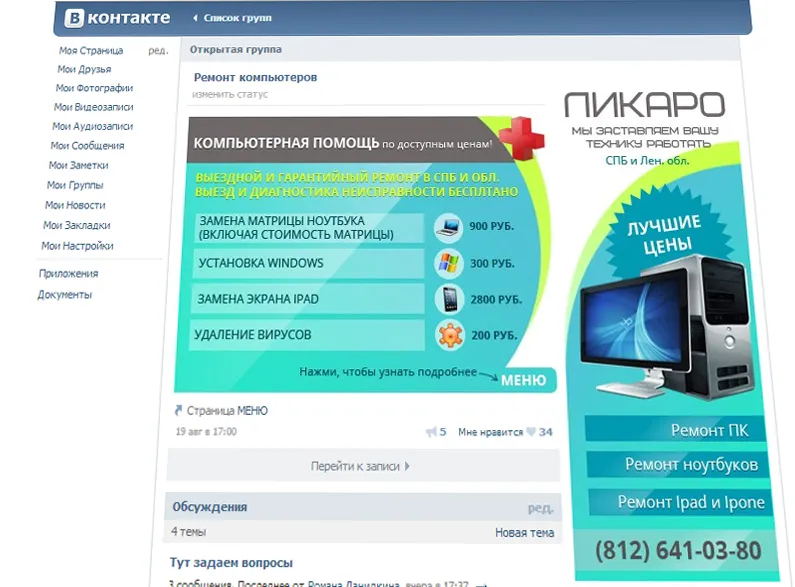
Task: Click the red cross icon on the banner
Action: pyautogui.click(x=522, y=137)
